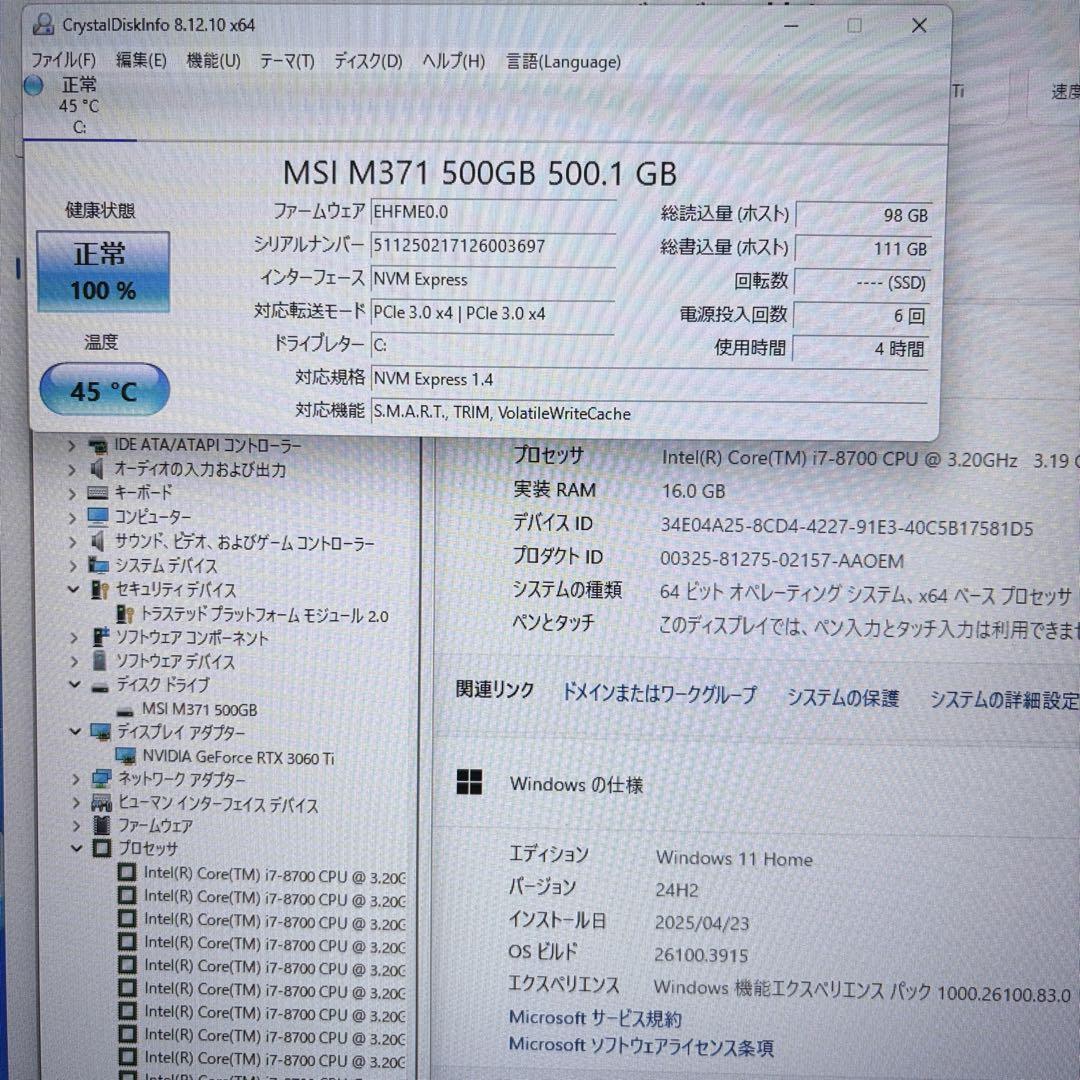The width and height of the screenshot is (1080, 1080).
Task: Click the transfer mode field PCIe 3.0 x4
Action: tap(493, 313)
